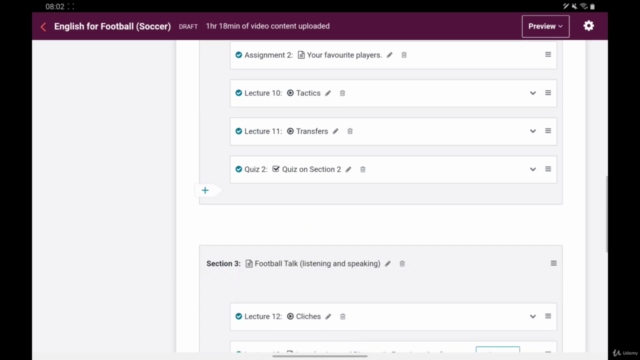Edit Lecture 10 Tactics title
Viewport: 640px width, 360px height.
point(328,93)
